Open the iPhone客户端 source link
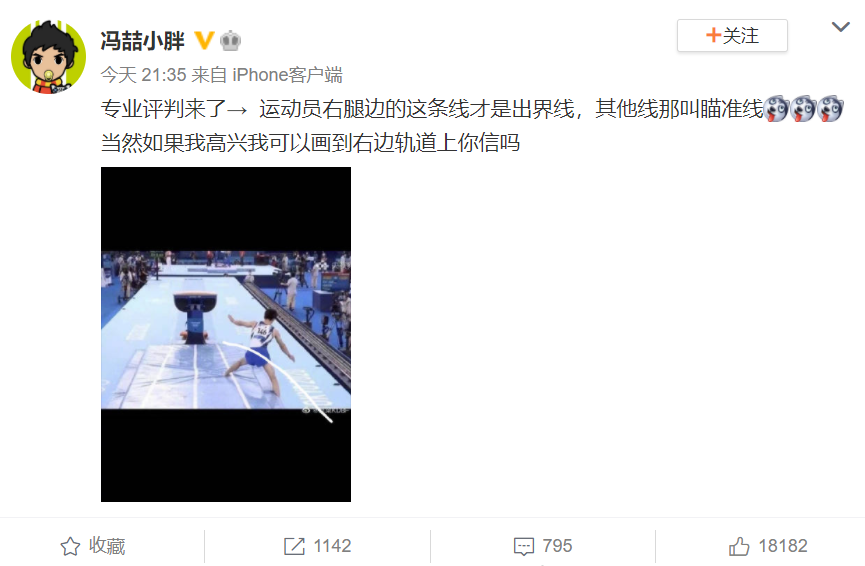 click(287, 74)
